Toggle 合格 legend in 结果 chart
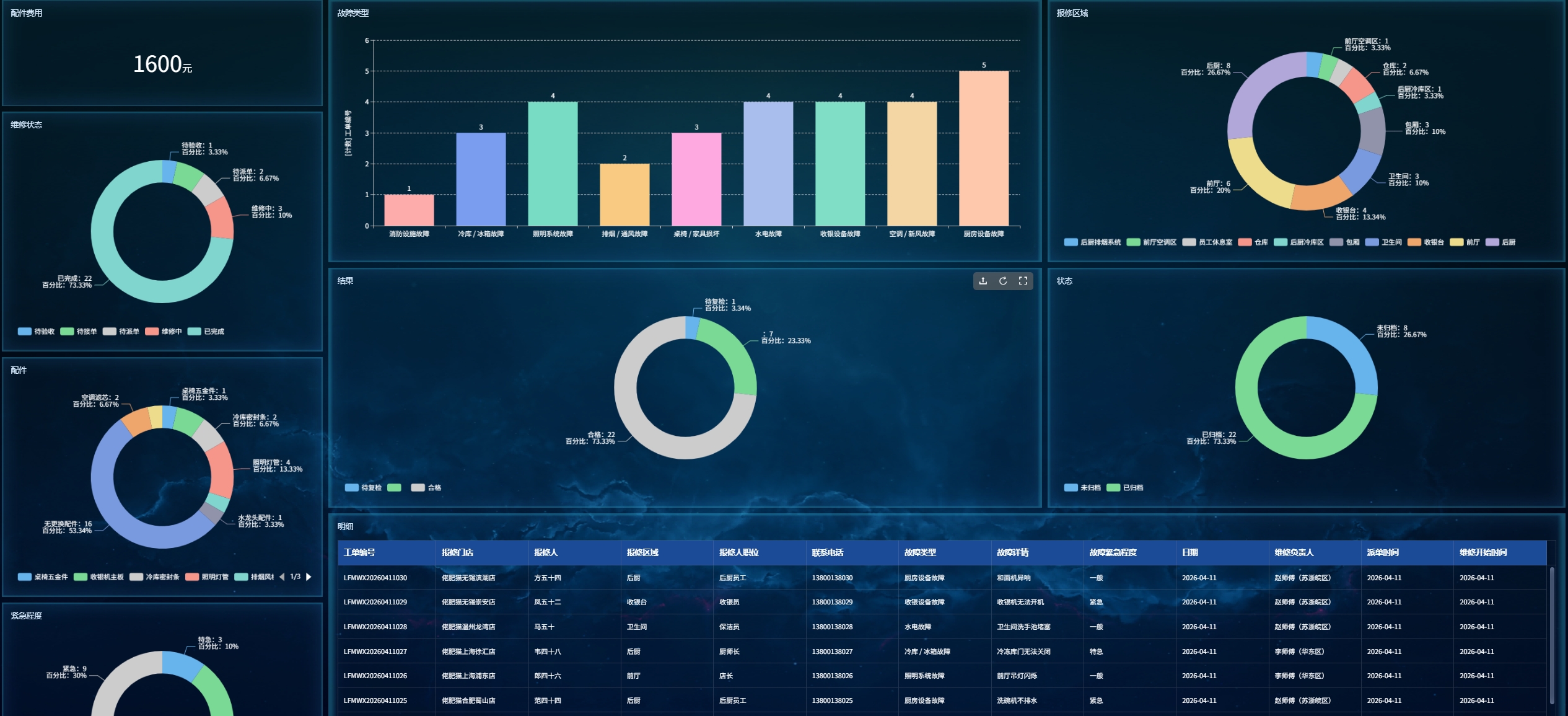Screen dimensions: 1568x716 click(426, 488)
